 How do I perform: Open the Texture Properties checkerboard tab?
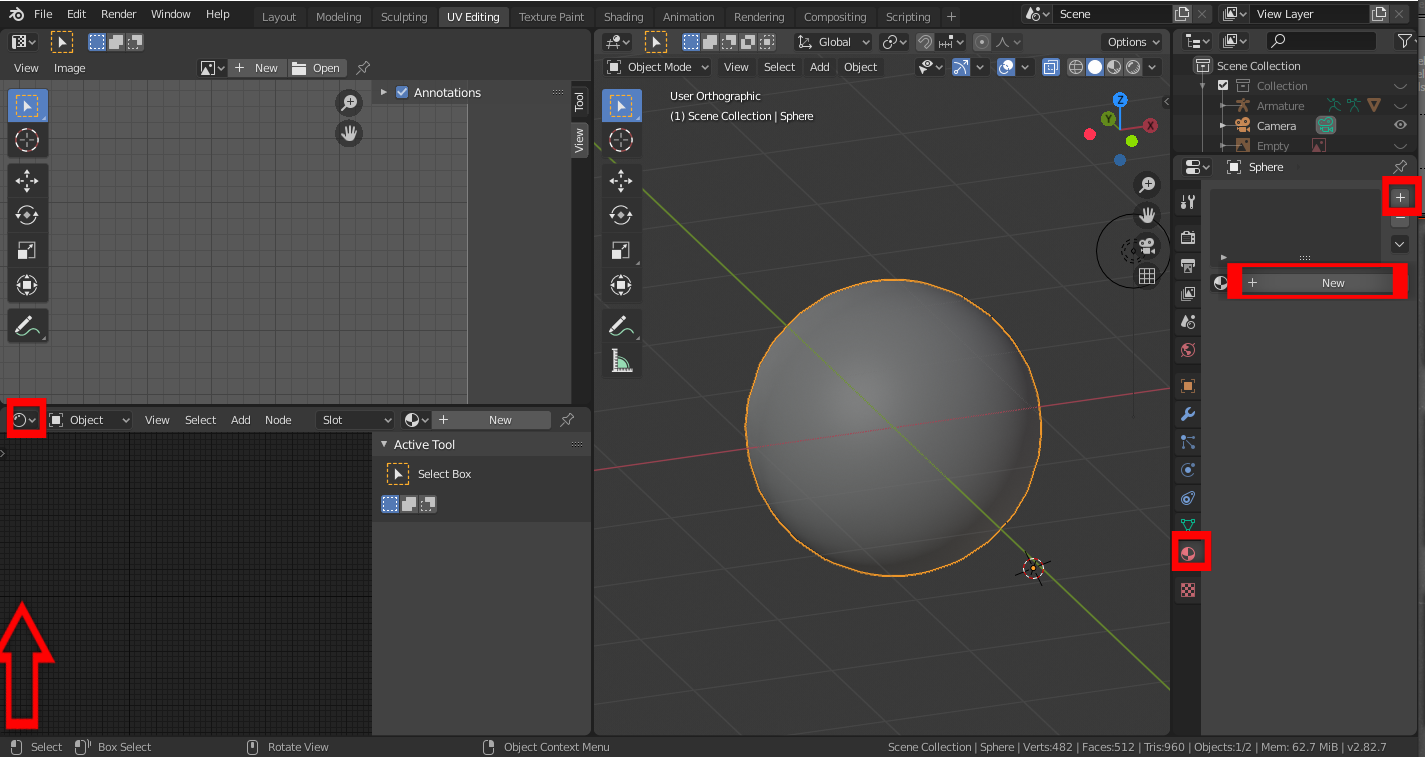tap(1187, 590)
